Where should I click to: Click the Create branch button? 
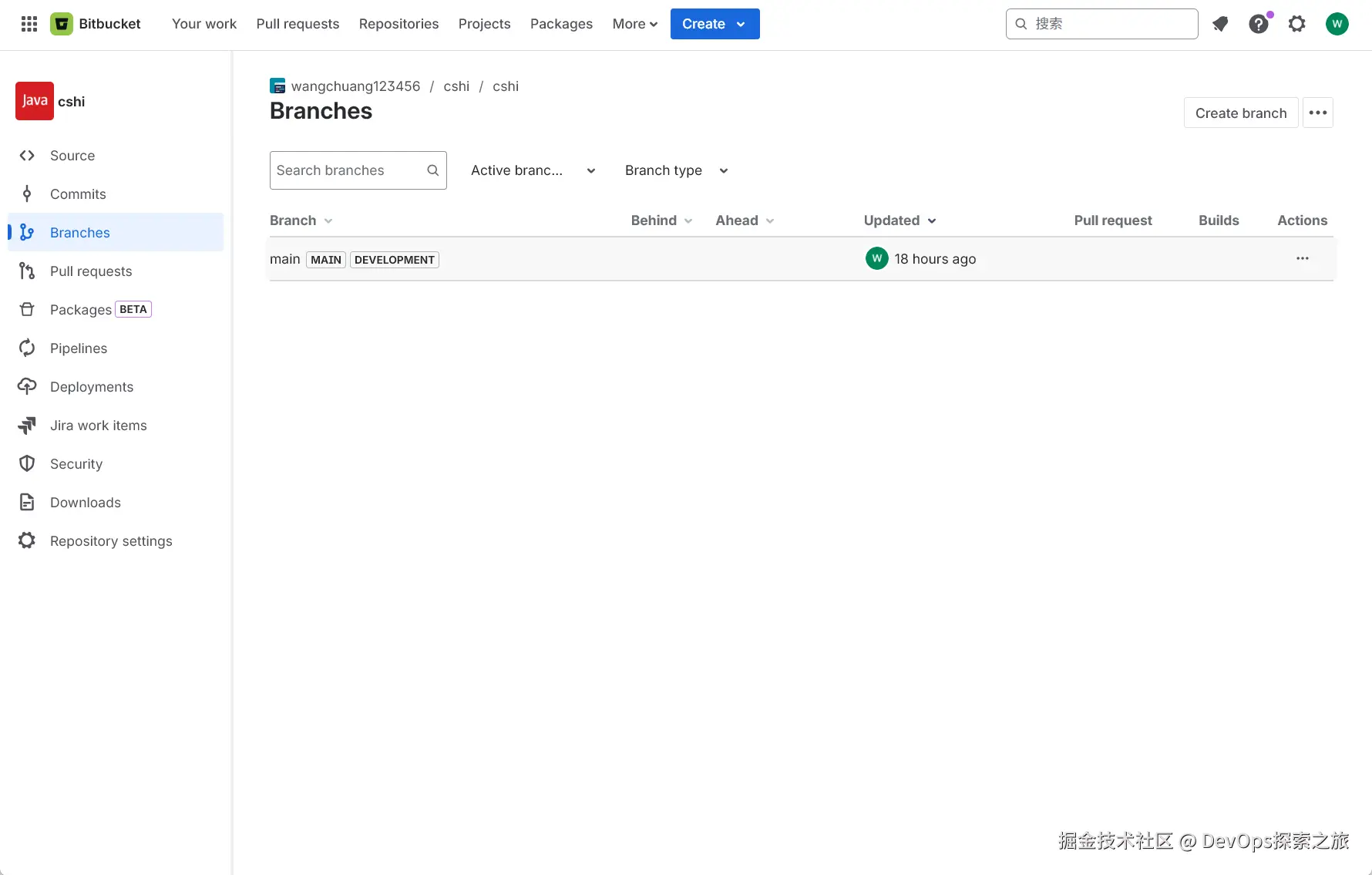(1241, 113)
